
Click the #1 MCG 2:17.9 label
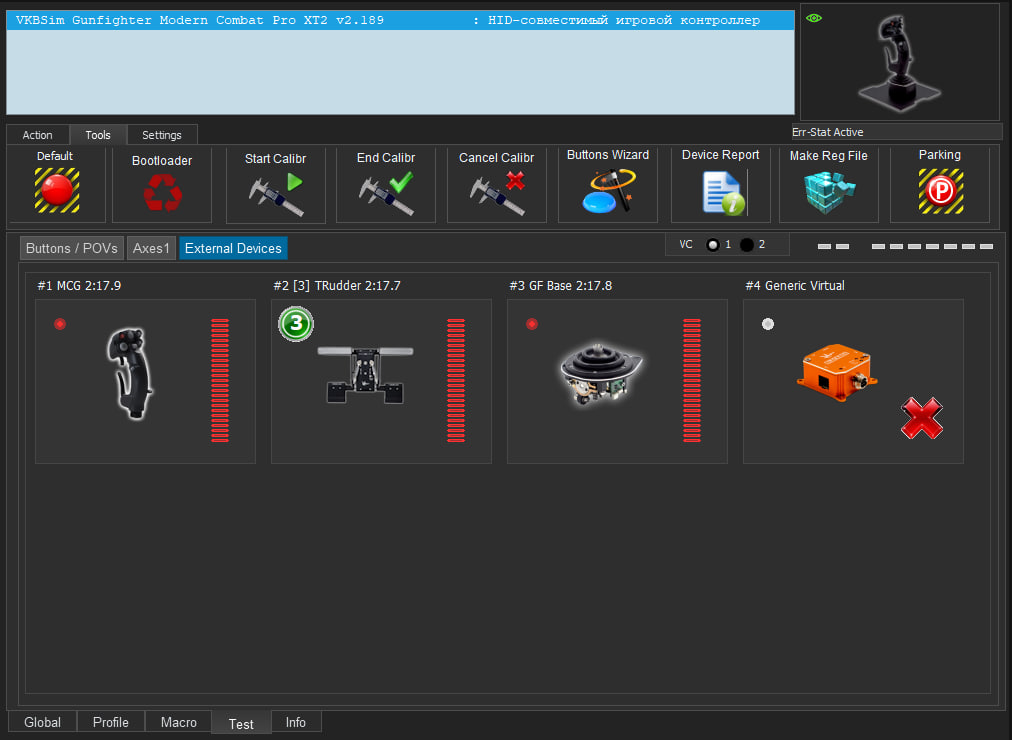pyautogui.click(x=79, y=285)
